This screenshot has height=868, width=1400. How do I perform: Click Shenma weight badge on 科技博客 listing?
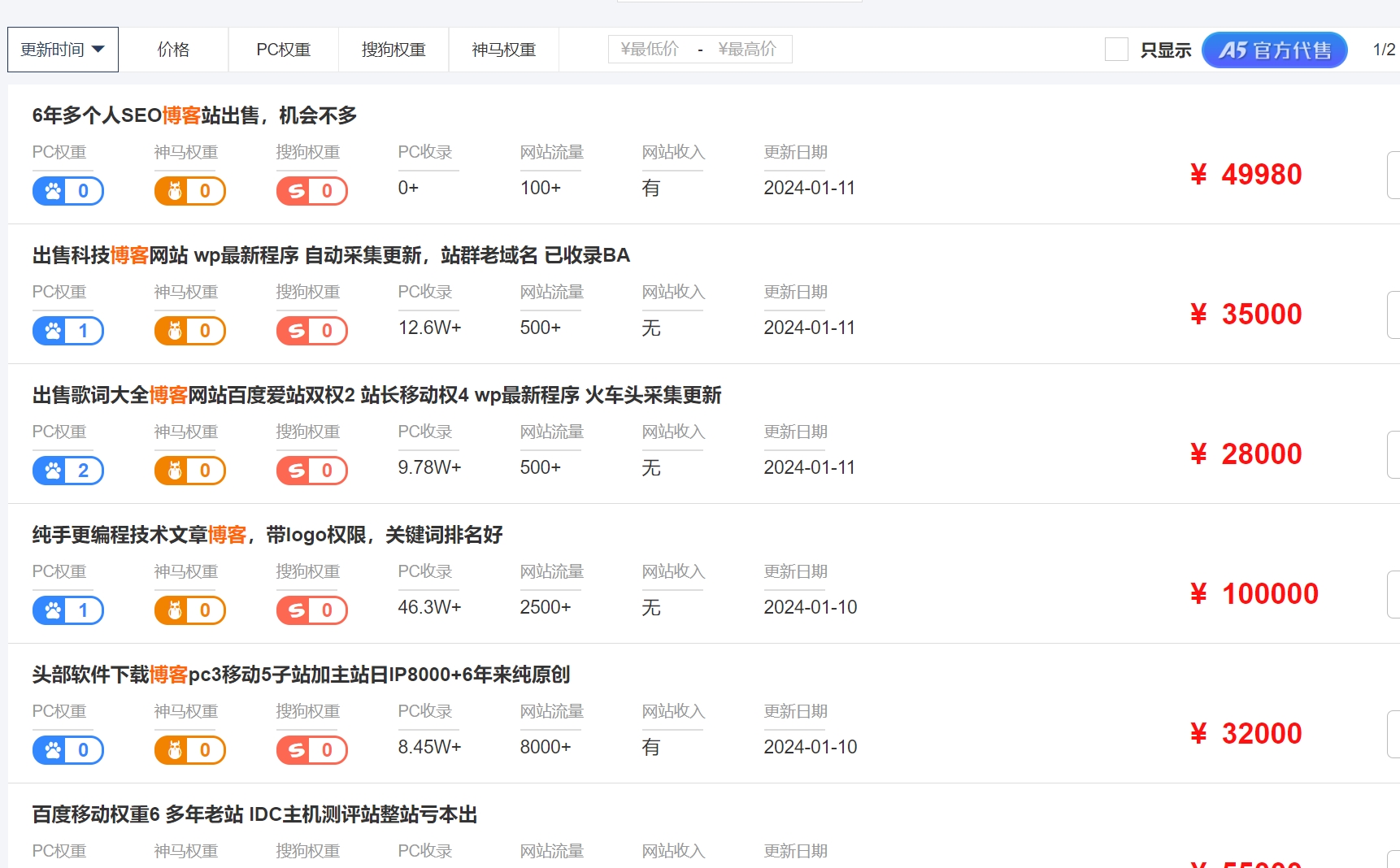pos(190,331)
